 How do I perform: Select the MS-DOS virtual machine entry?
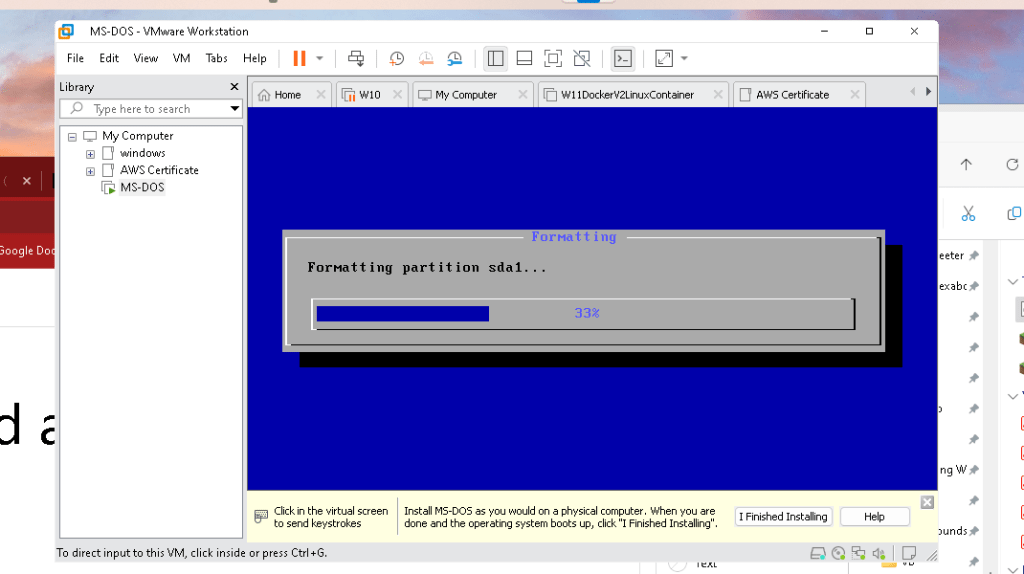point(142,187)
